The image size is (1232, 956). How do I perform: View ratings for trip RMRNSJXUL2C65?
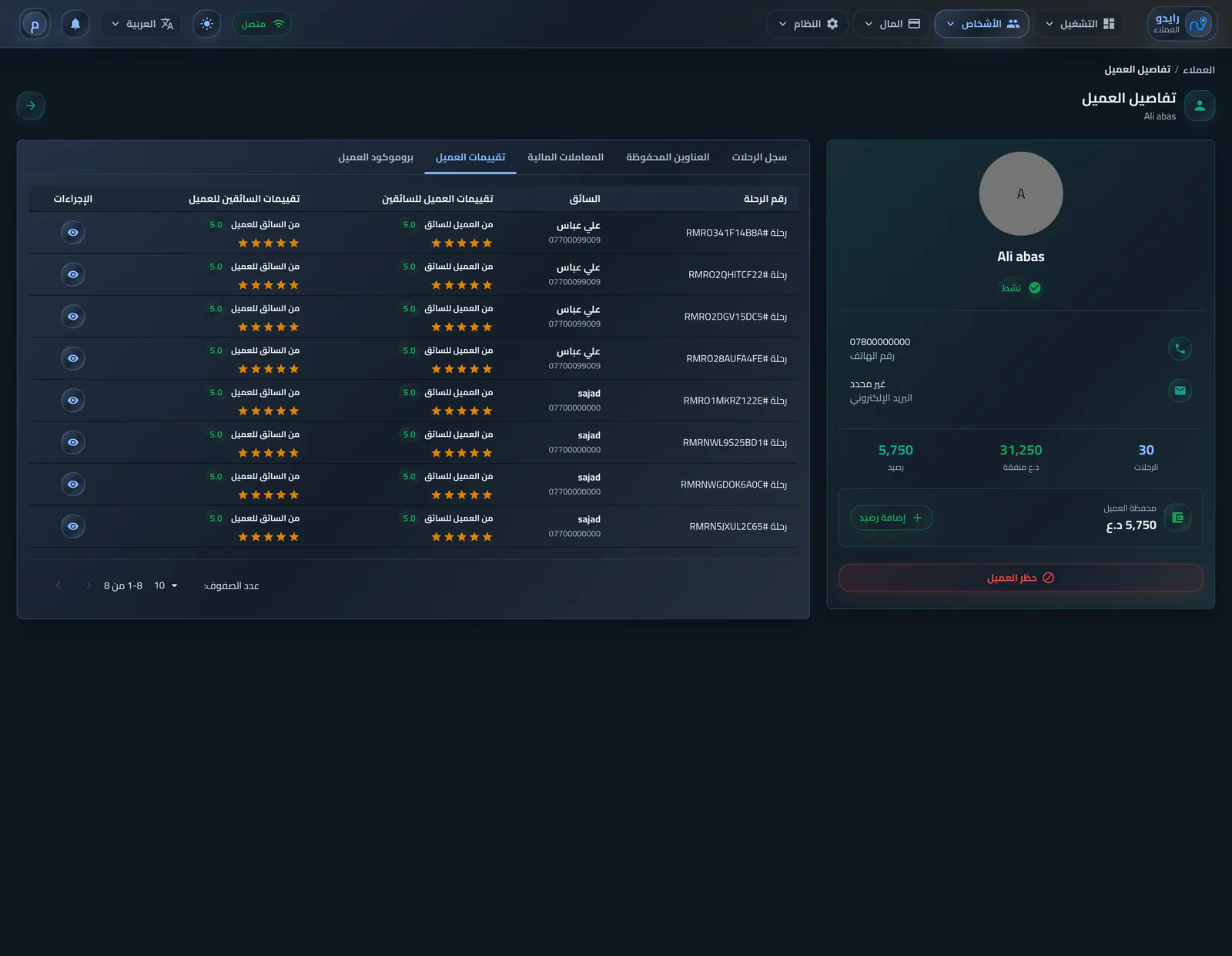[x=73, y=526]
